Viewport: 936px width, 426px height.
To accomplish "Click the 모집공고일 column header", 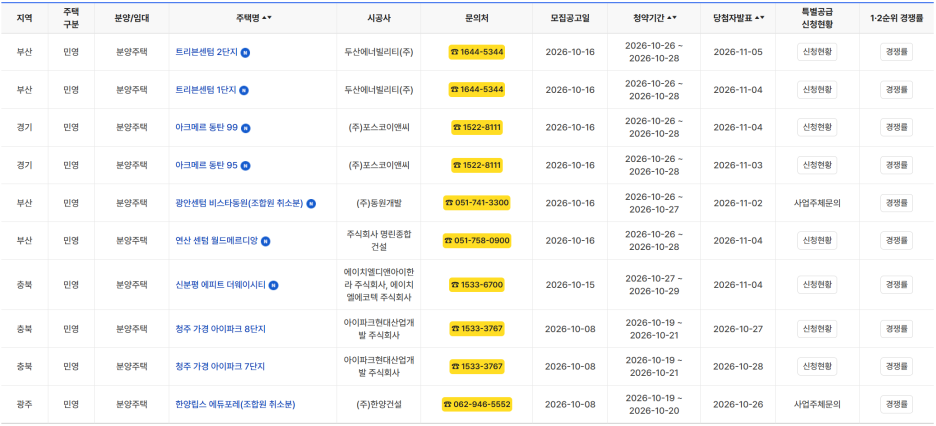I will click(570, 18).
